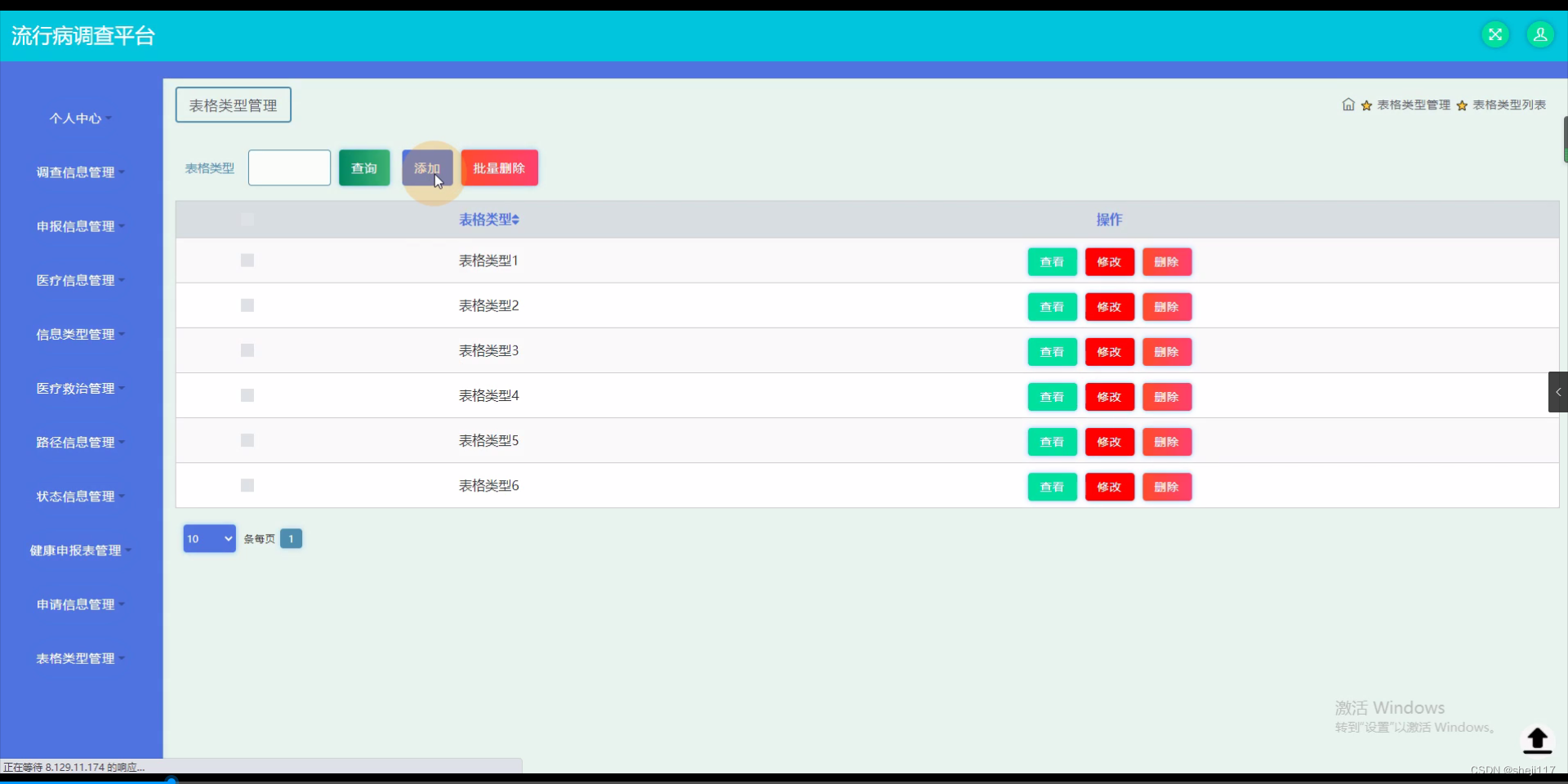Click the 操作 column header
This screenshot has width=1568, height=784.
pos(1109,220)
